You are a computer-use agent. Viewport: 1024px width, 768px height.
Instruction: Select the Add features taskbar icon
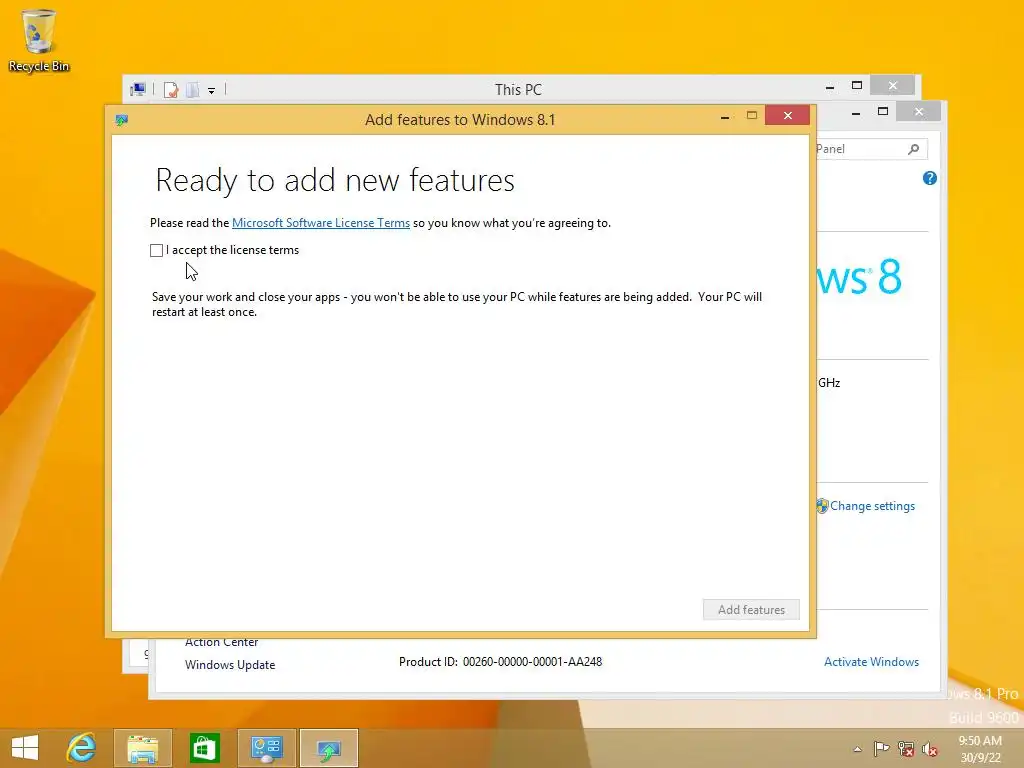pos(328,748)
